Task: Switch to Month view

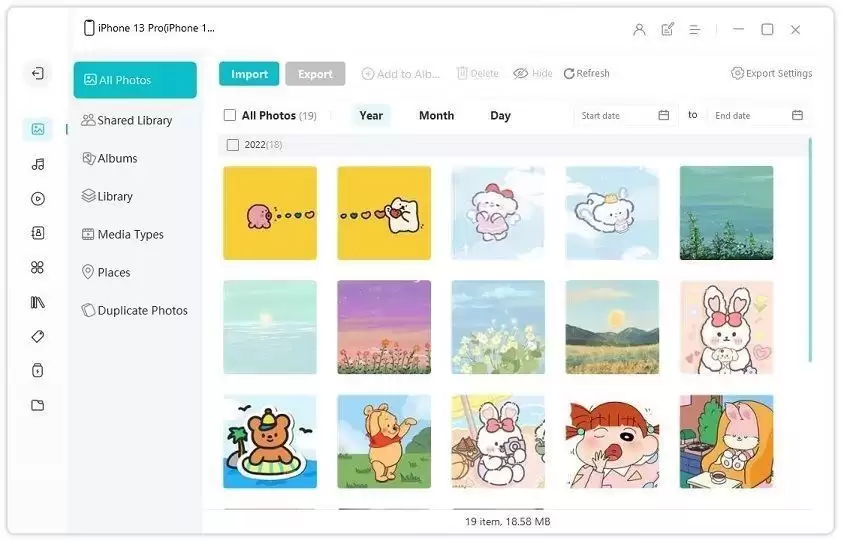Action: point(437,115)
